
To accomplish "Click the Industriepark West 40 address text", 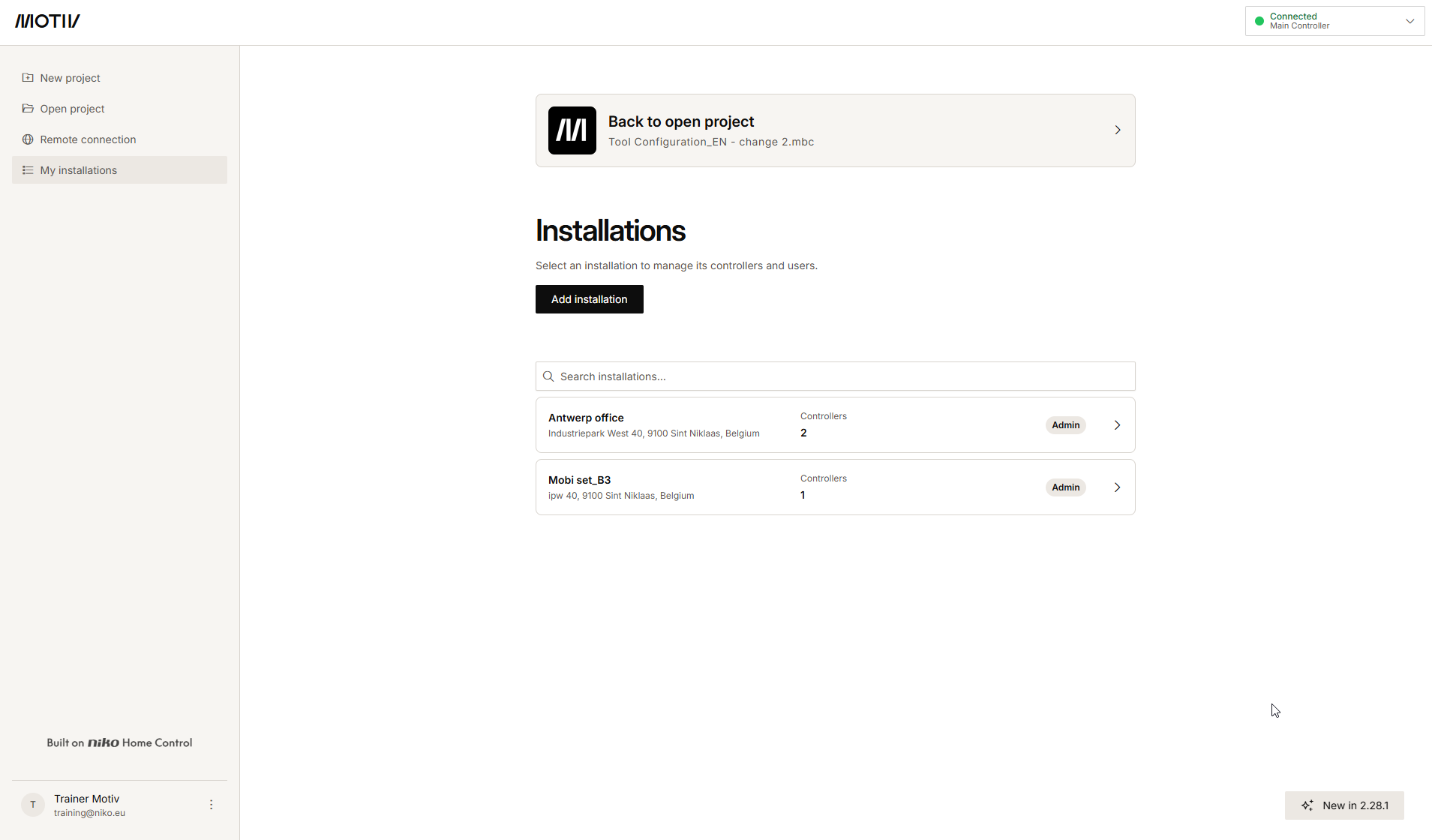I will point(653,433).
